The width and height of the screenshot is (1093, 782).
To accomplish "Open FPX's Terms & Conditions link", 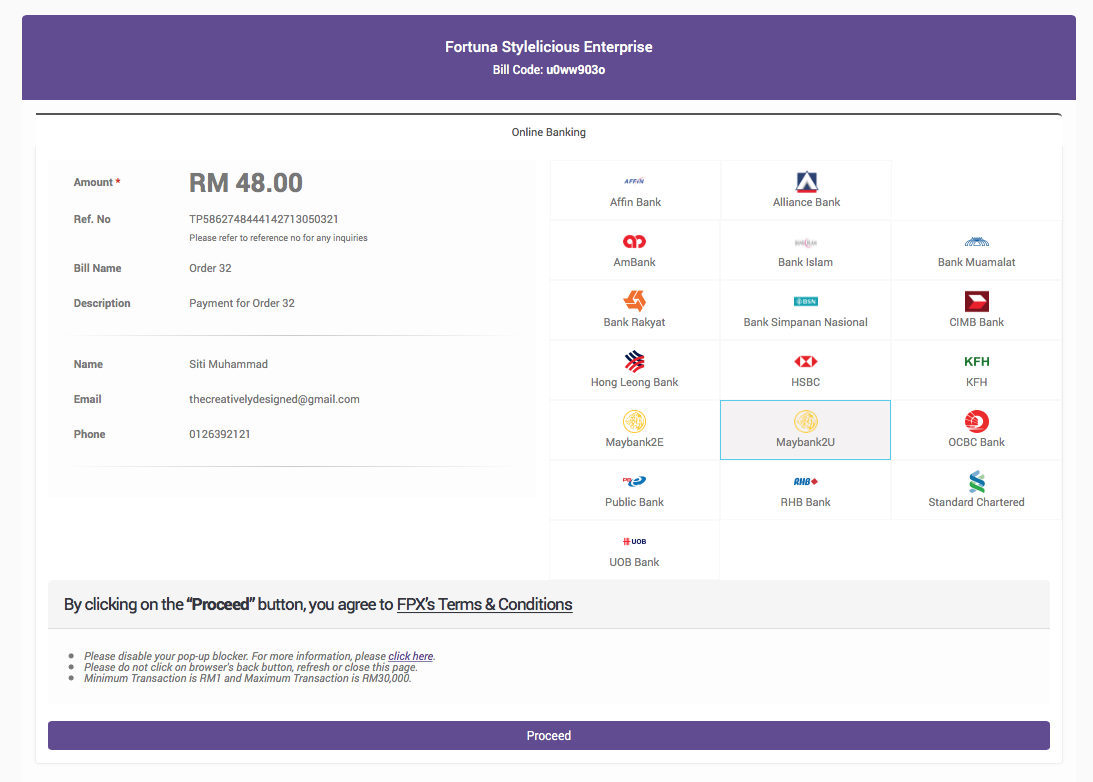I will (484, 604).
